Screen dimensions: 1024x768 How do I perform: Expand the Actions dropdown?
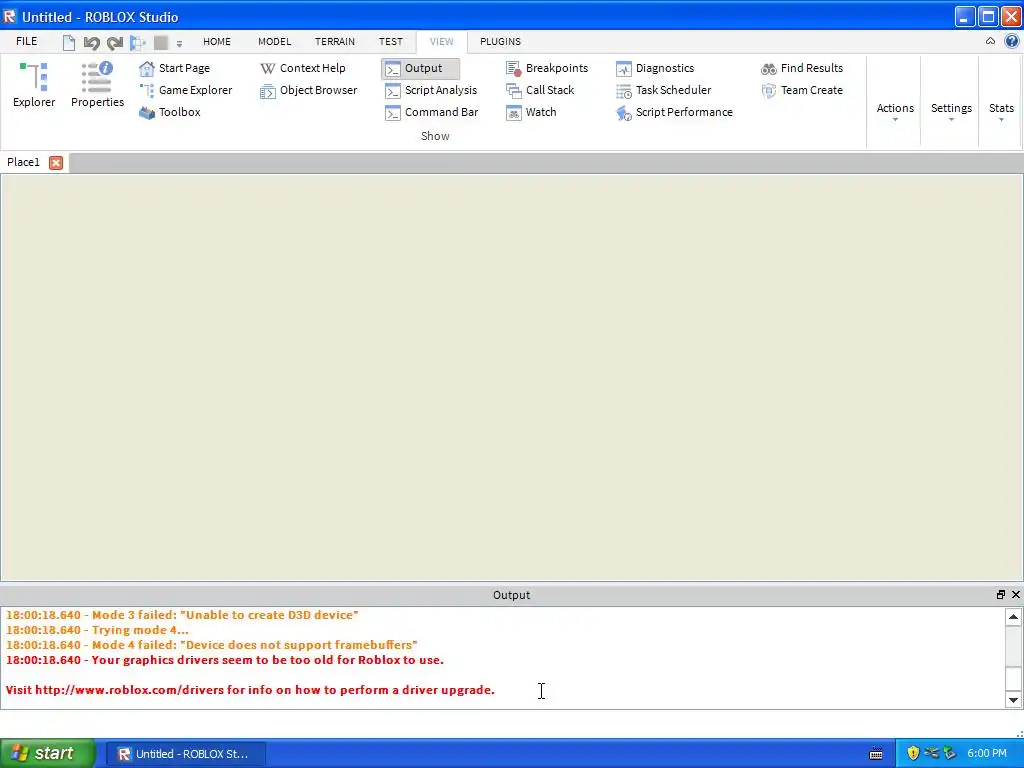click(895, 110)
